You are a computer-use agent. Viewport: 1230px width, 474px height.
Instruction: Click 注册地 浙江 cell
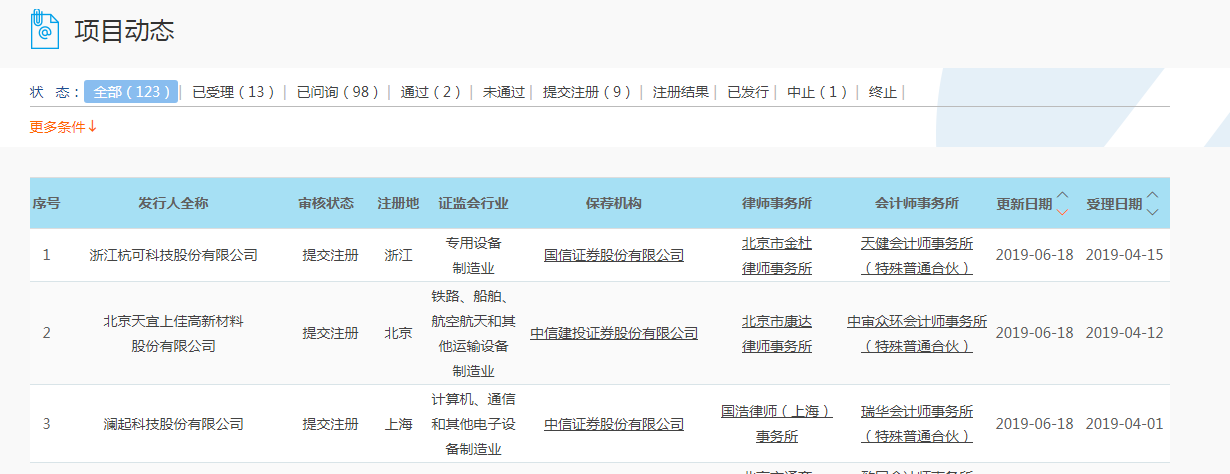pyautogui.click(x=398, y=255)
